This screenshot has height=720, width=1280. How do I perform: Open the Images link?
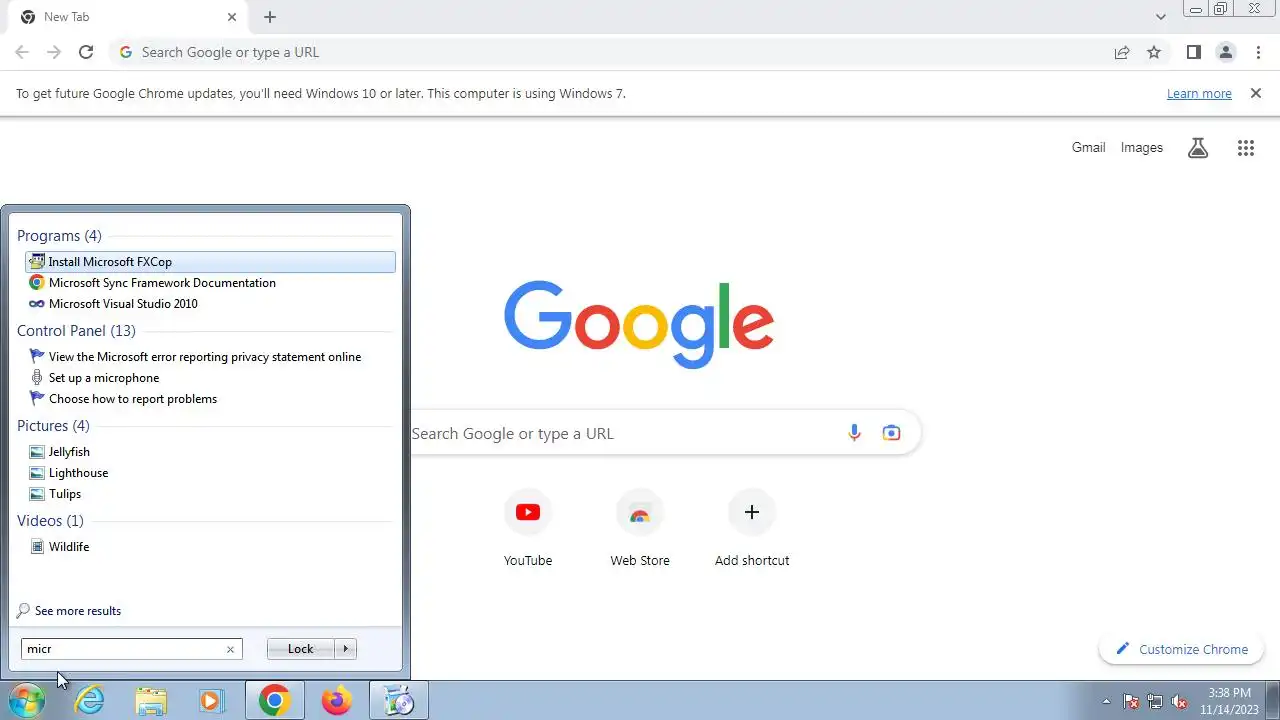point(1141,147)
